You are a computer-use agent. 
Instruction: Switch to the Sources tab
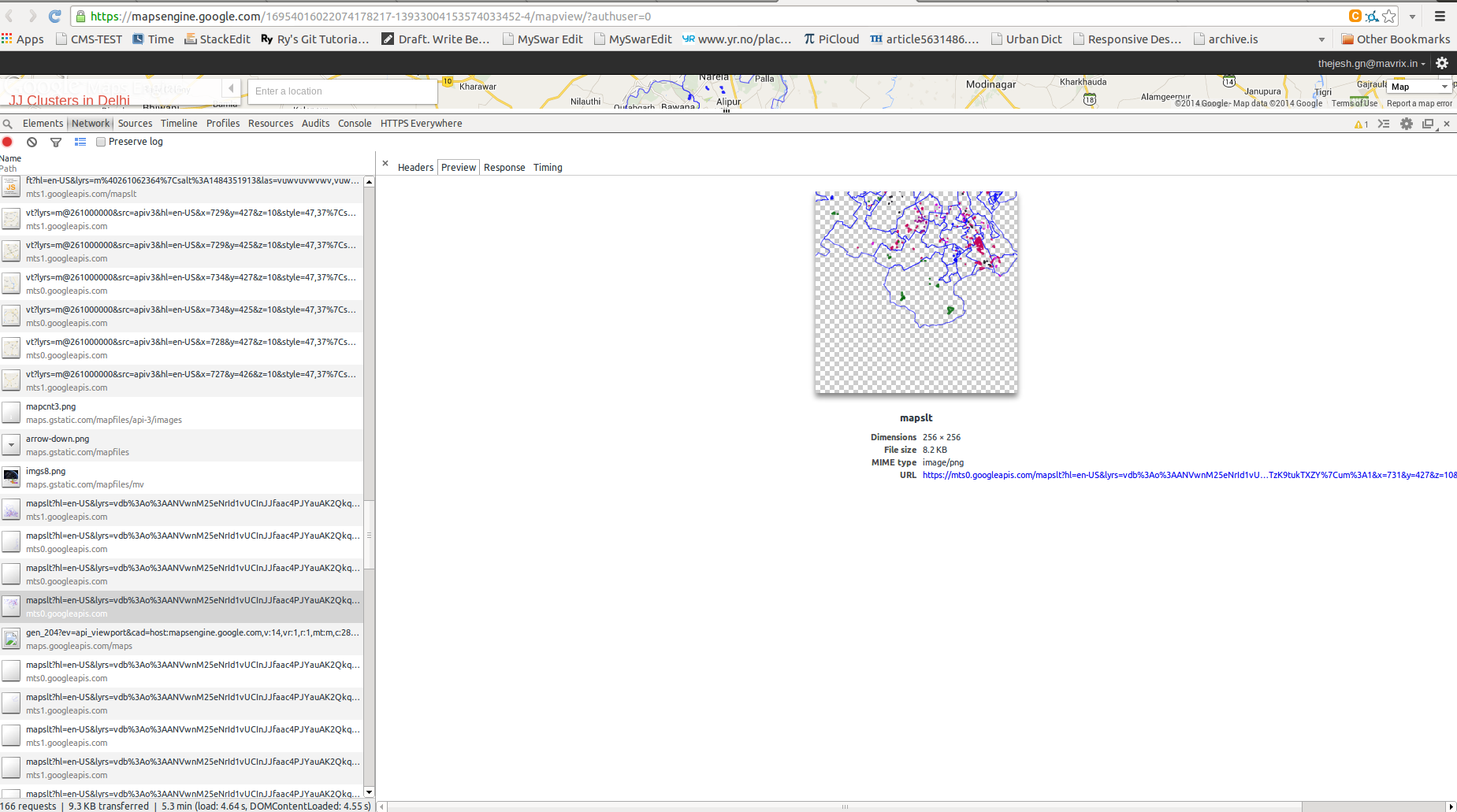click(x=135, y=124)
